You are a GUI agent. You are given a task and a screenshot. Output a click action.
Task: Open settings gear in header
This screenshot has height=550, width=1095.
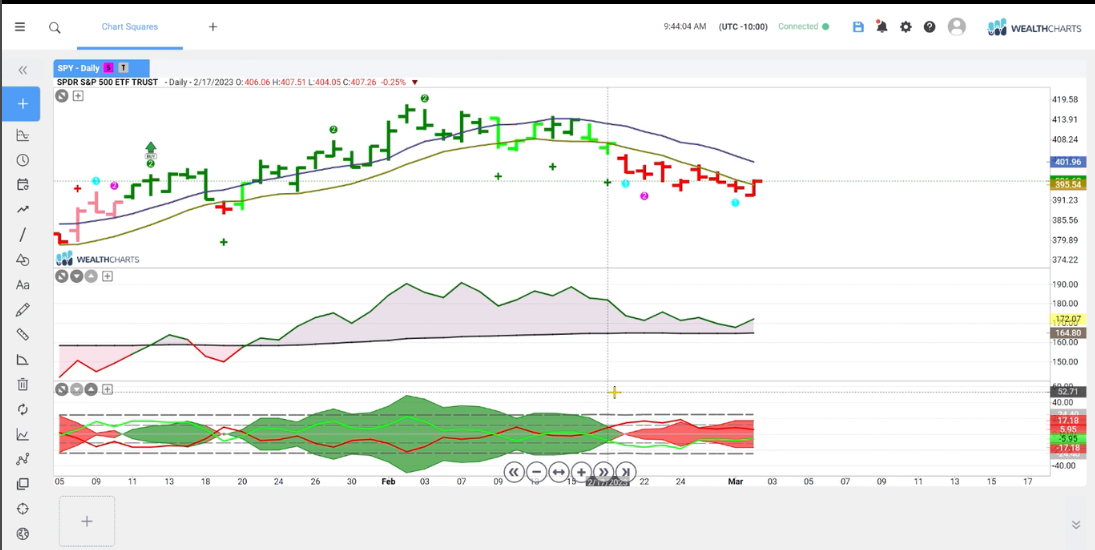coord(906,27)
